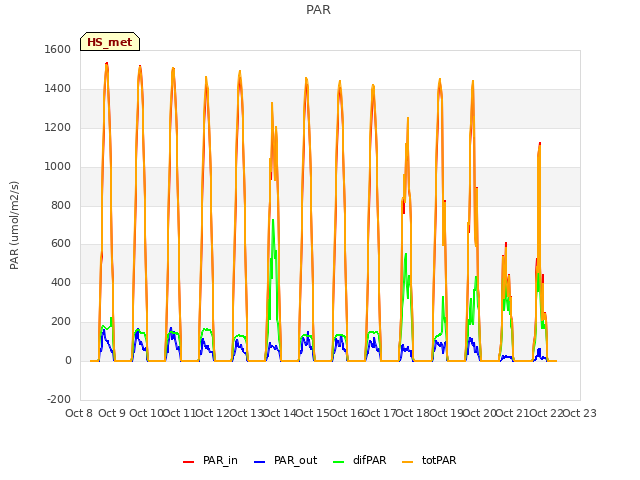
Task: Click the -200 y-axis tick label
Action: (x=59, y=399)
